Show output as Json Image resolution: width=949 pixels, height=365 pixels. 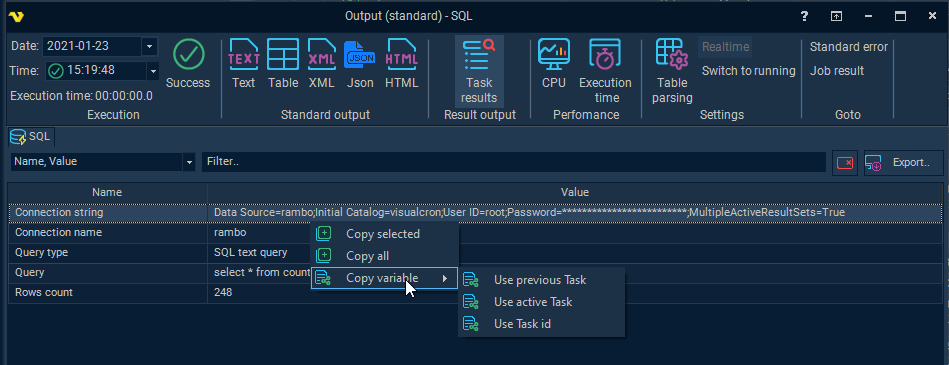click(360, 64)
